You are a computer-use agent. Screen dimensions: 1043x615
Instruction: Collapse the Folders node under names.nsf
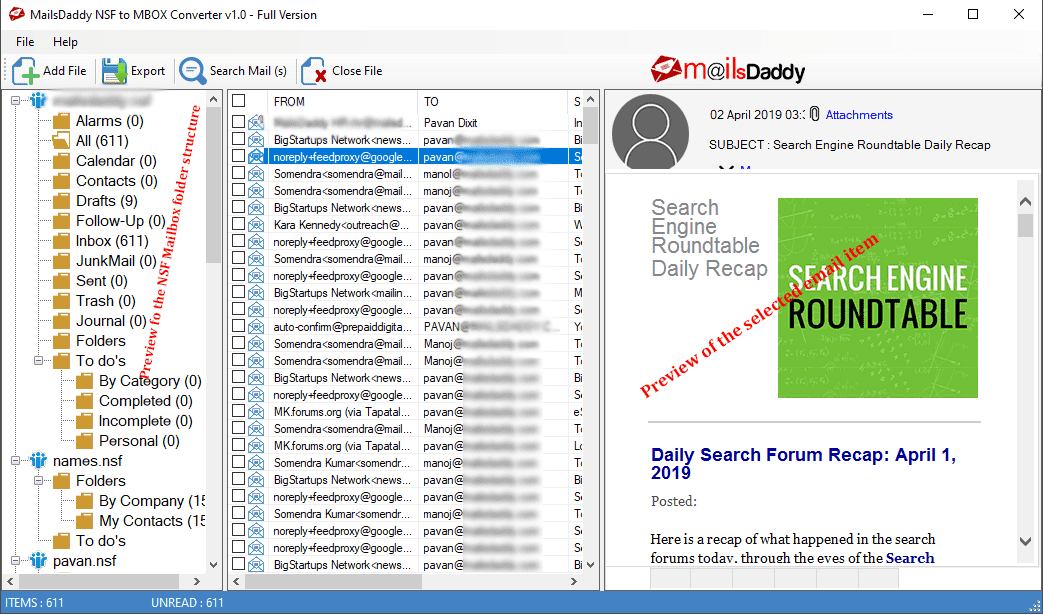pos(39,480)
